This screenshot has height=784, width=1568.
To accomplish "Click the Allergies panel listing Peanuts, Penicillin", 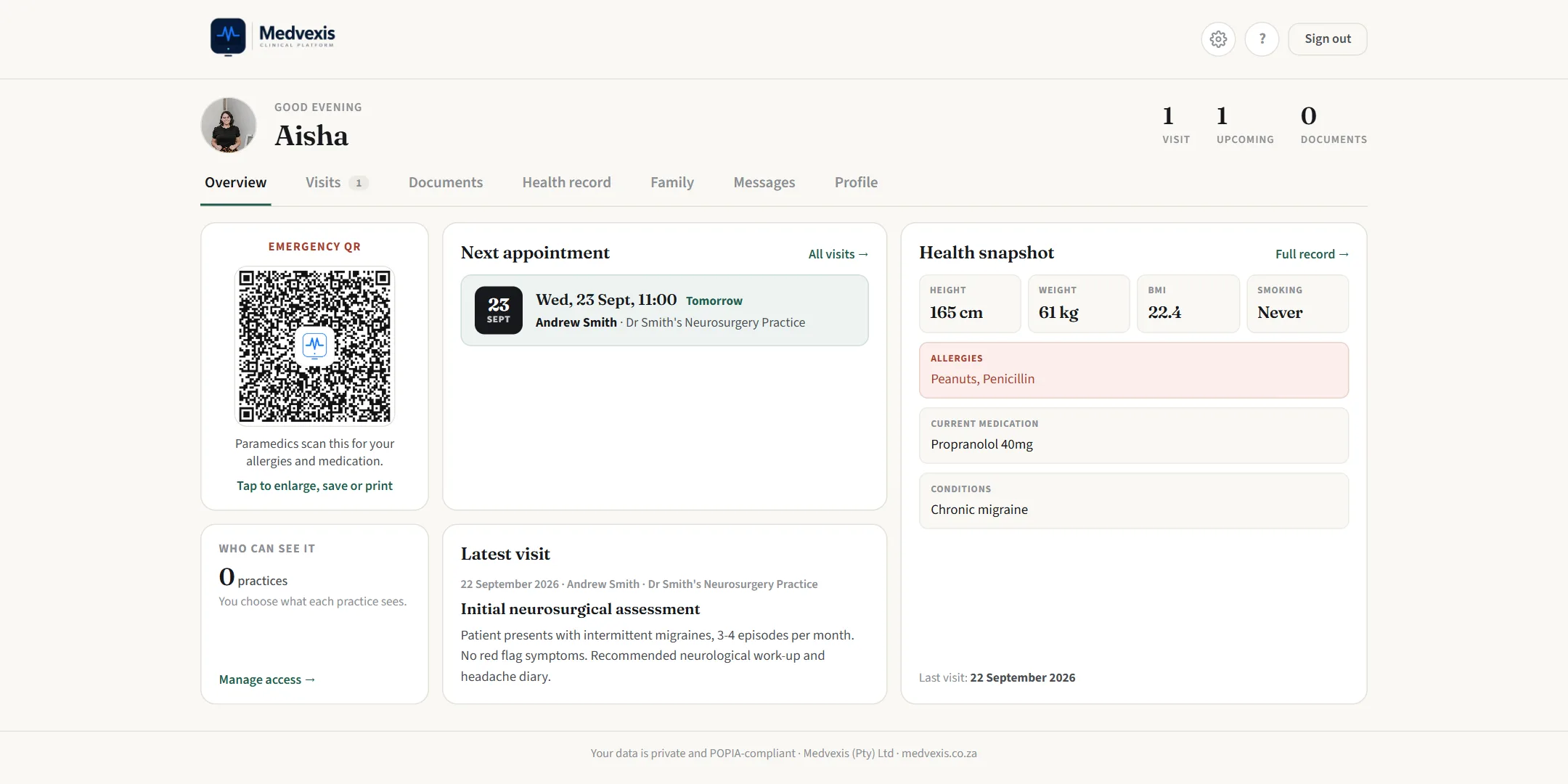I will tap(1134, 370).
